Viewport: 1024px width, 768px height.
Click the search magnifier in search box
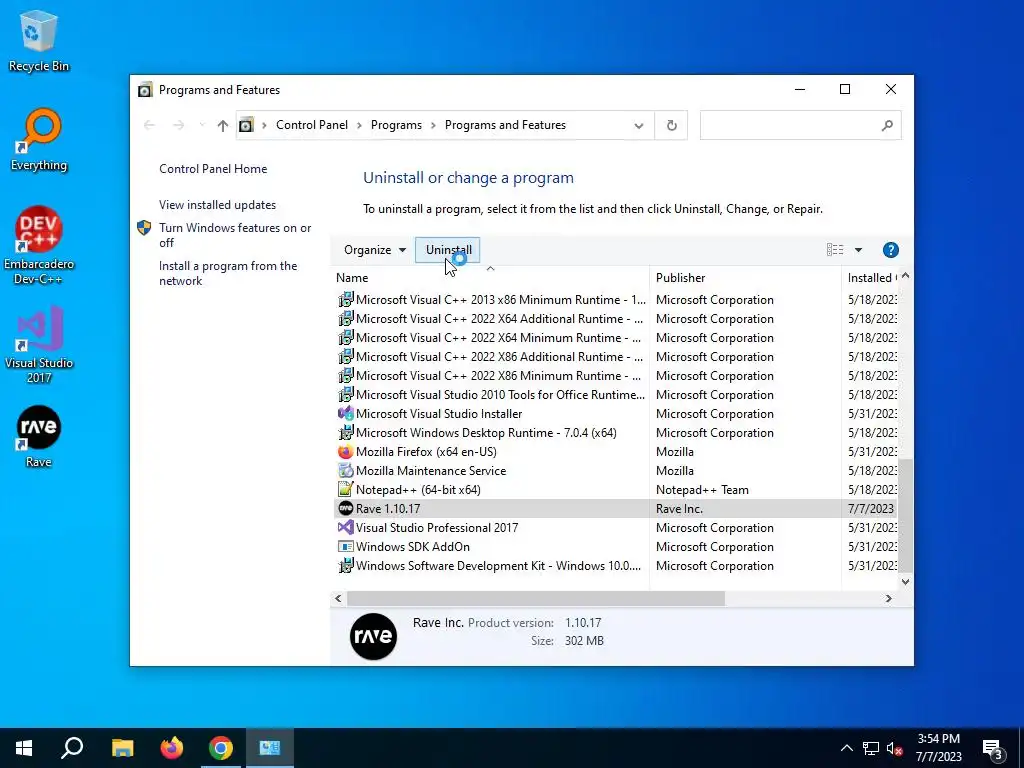(x=887, y=125)
